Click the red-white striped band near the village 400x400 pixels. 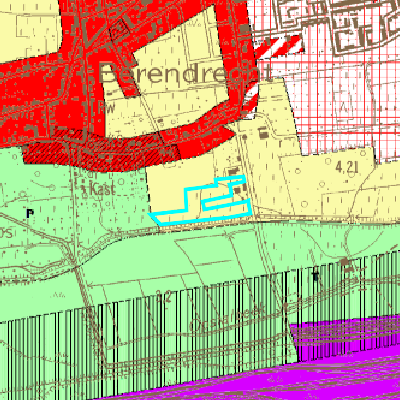[279, 47]
